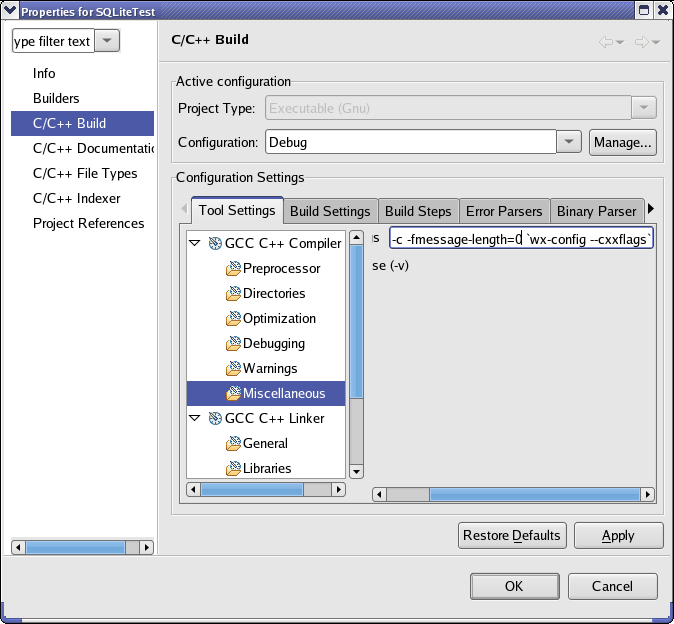Show previous tabs with left tab arrow
The image size is (674, 624).
(184, 209)
